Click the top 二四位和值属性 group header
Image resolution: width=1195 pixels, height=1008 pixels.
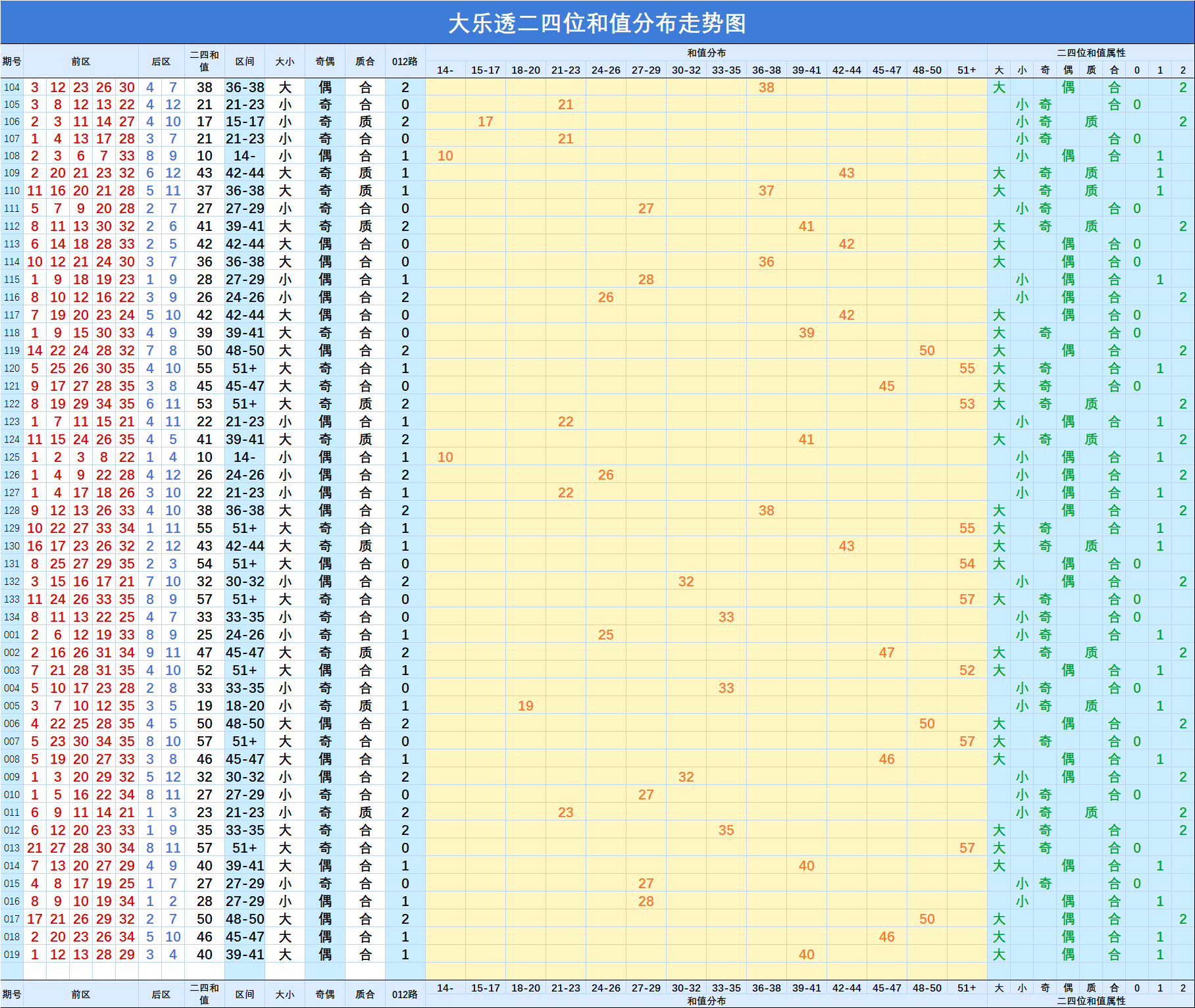click(x=1091, y=53)
